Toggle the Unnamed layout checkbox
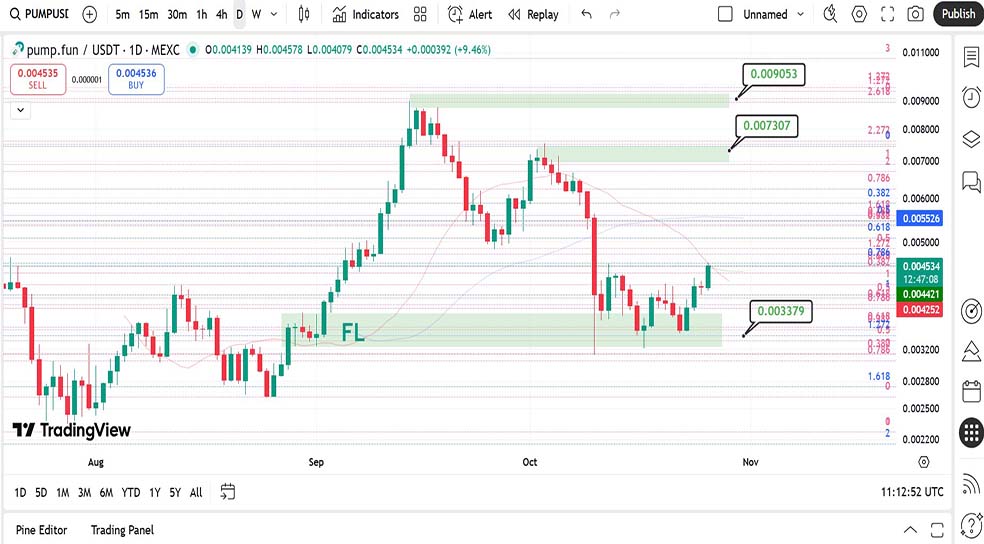 click(725, 14)
